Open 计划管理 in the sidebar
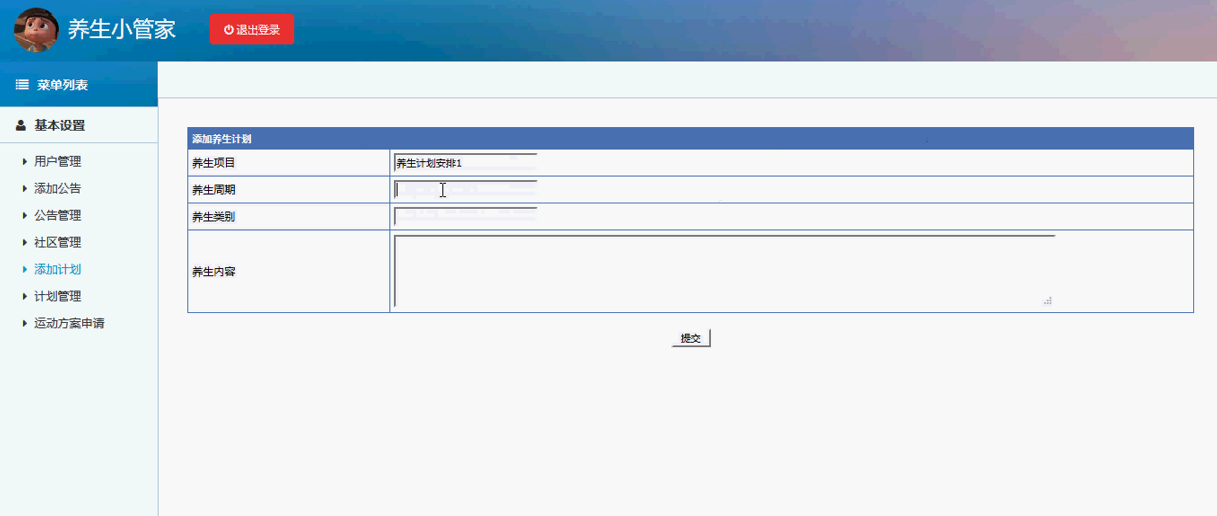Screen dimensions: 1217x516 pyautogui.click(x=58, y=296)
